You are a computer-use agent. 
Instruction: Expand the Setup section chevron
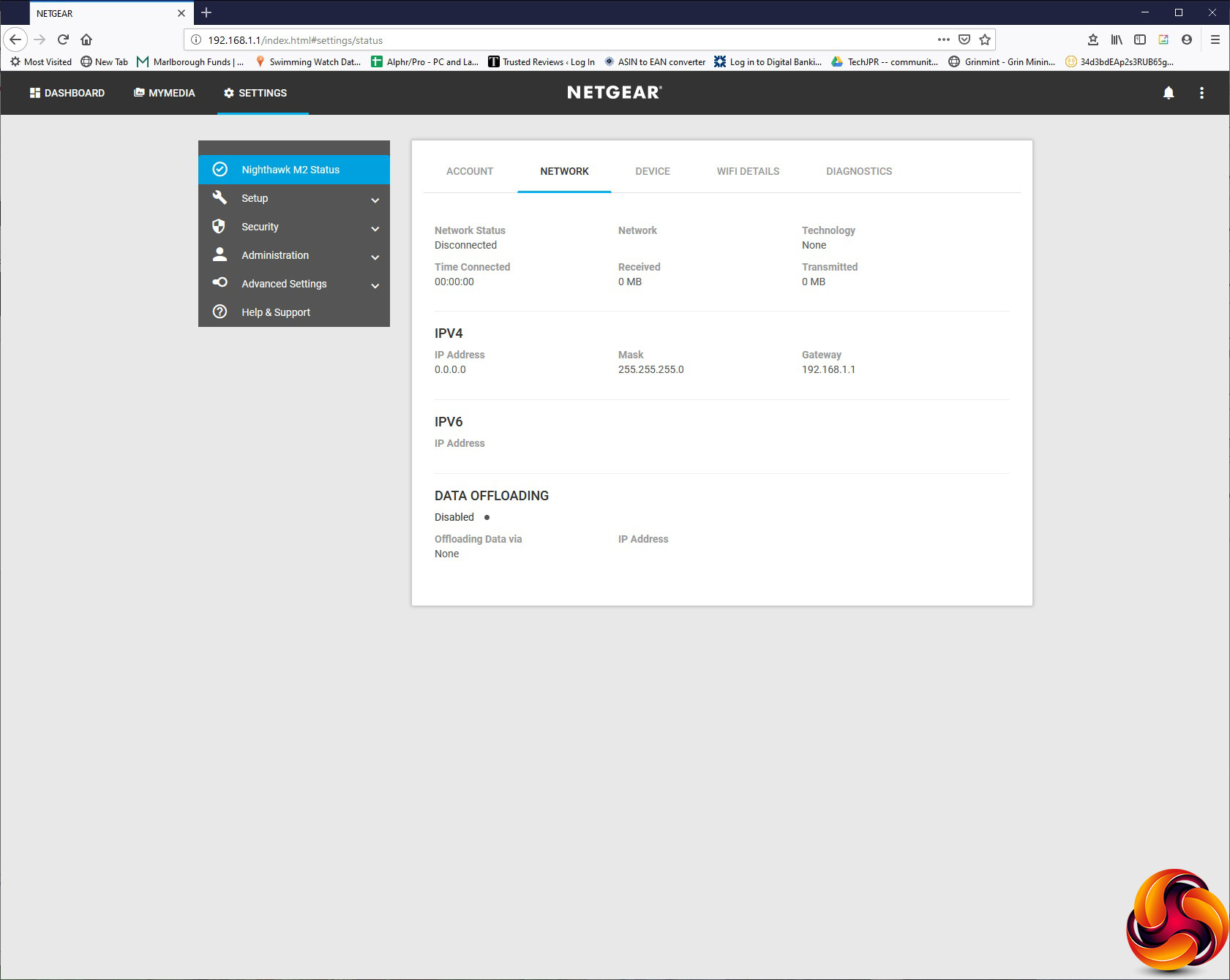tap(375, 200)
